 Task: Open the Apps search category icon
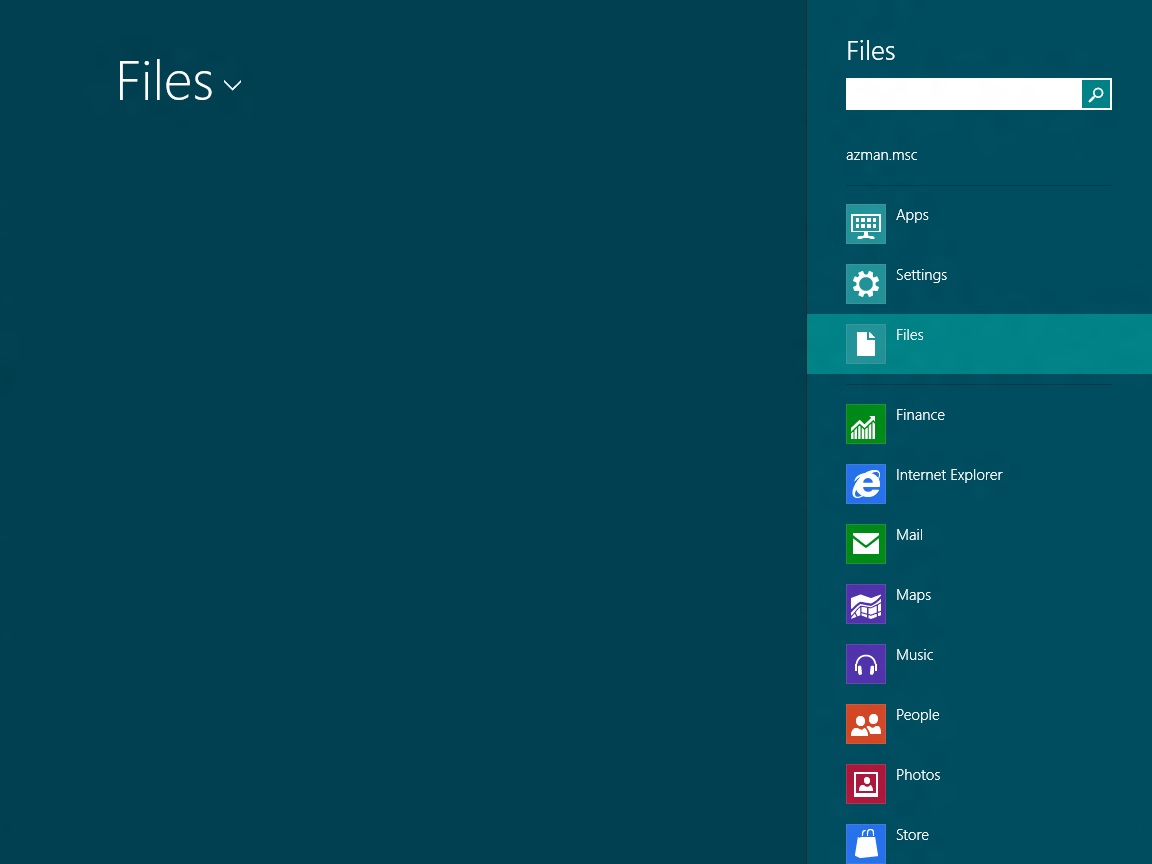[x=865, y=224]
